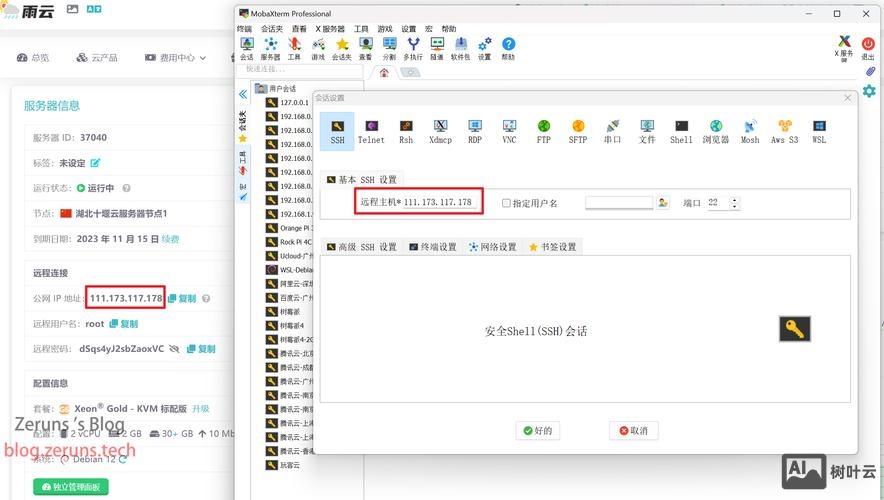Open the 帮助 menu in menu bar
This screenshot has width=884, height=500.
click(449, 29)
